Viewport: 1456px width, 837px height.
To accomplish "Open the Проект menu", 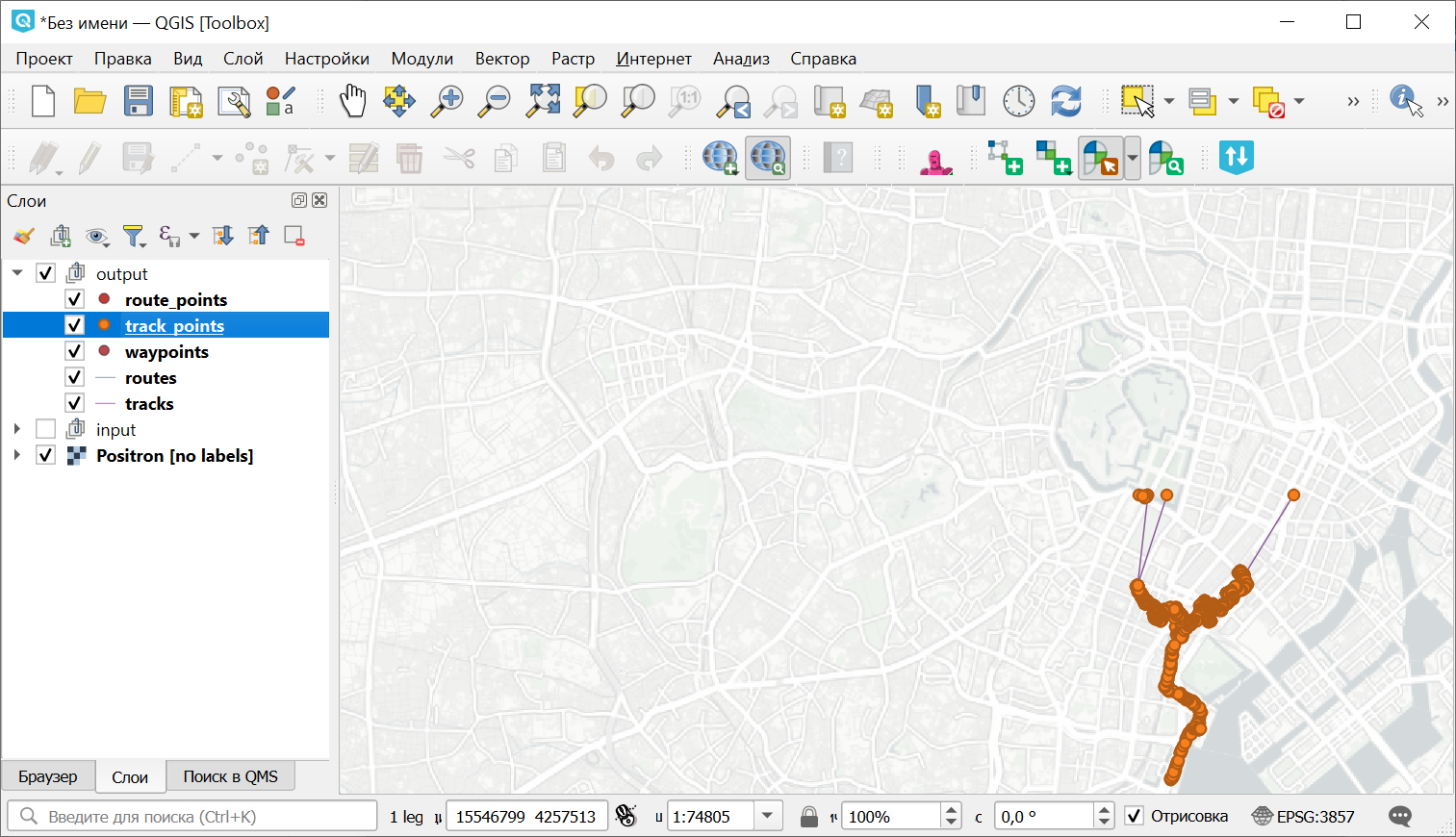I will tap(44, 59).
